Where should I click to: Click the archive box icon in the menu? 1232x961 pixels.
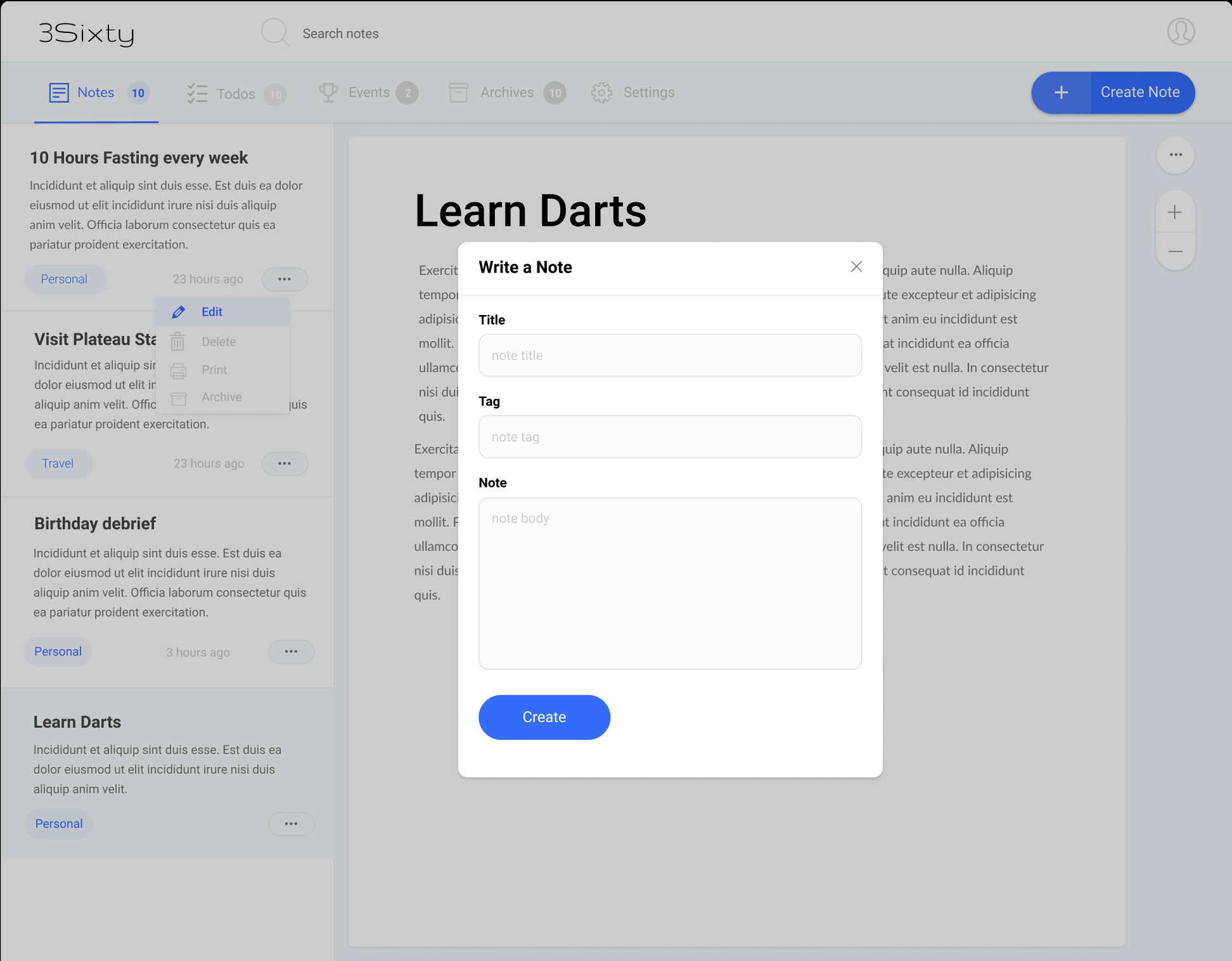coord(179,398)
